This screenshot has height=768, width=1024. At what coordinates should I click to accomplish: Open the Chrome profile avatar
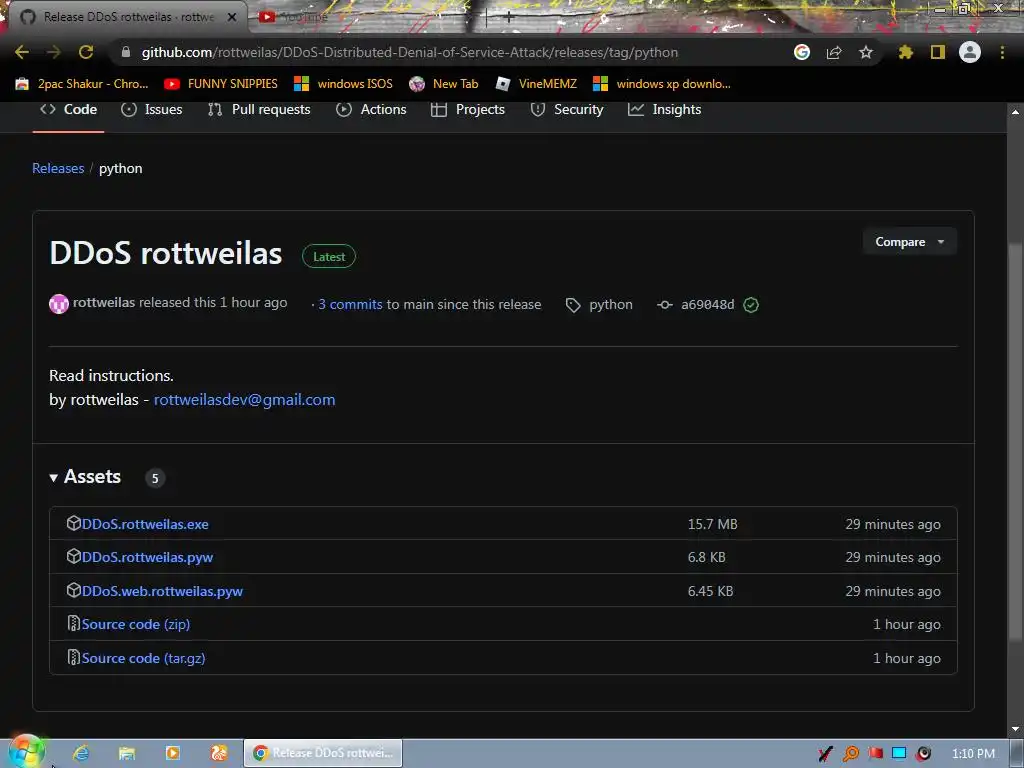click(x=970, y=52)
